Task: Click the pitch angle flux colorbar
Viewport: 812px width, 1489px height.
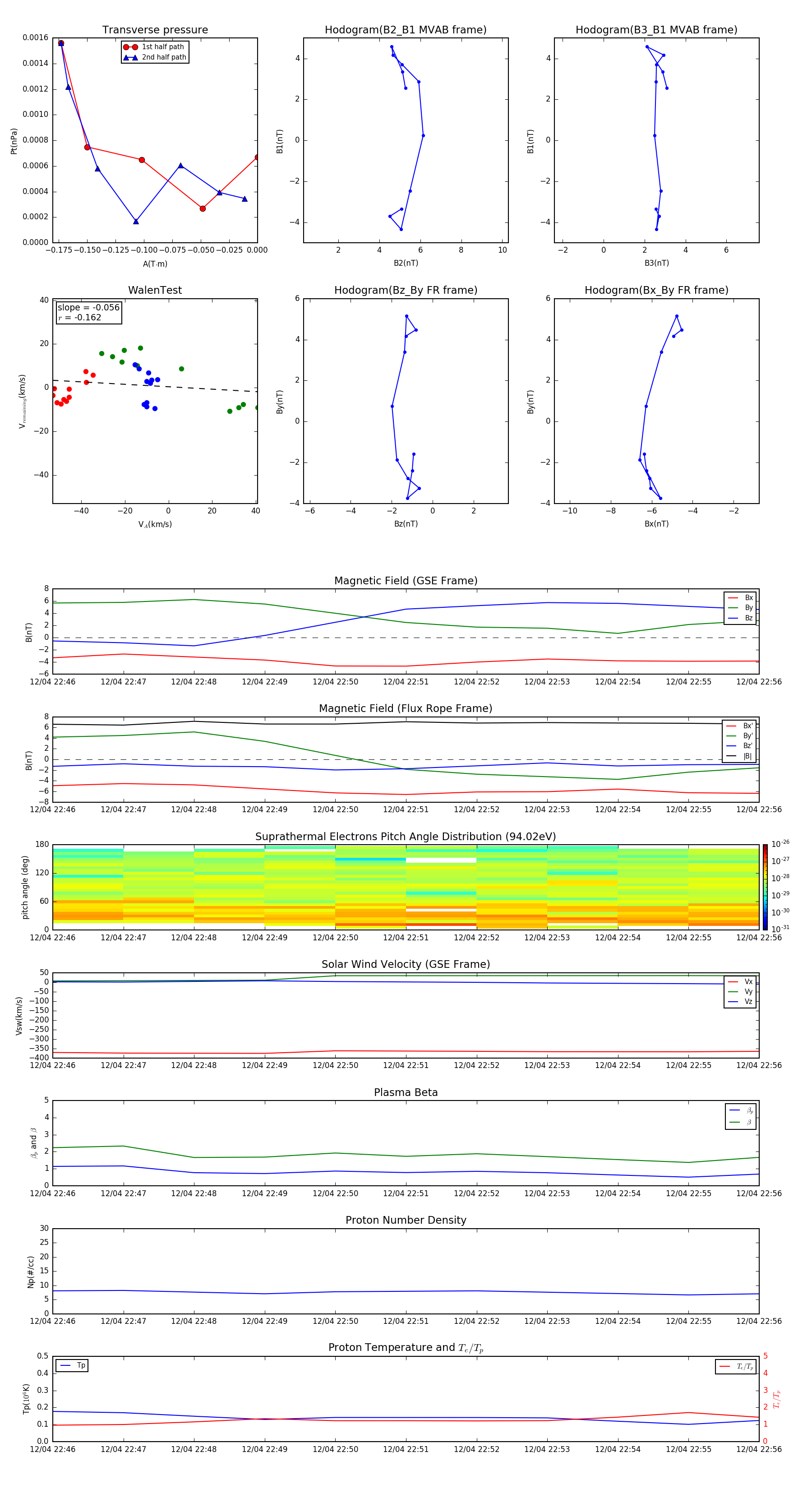Action: (x=765, y=887)
